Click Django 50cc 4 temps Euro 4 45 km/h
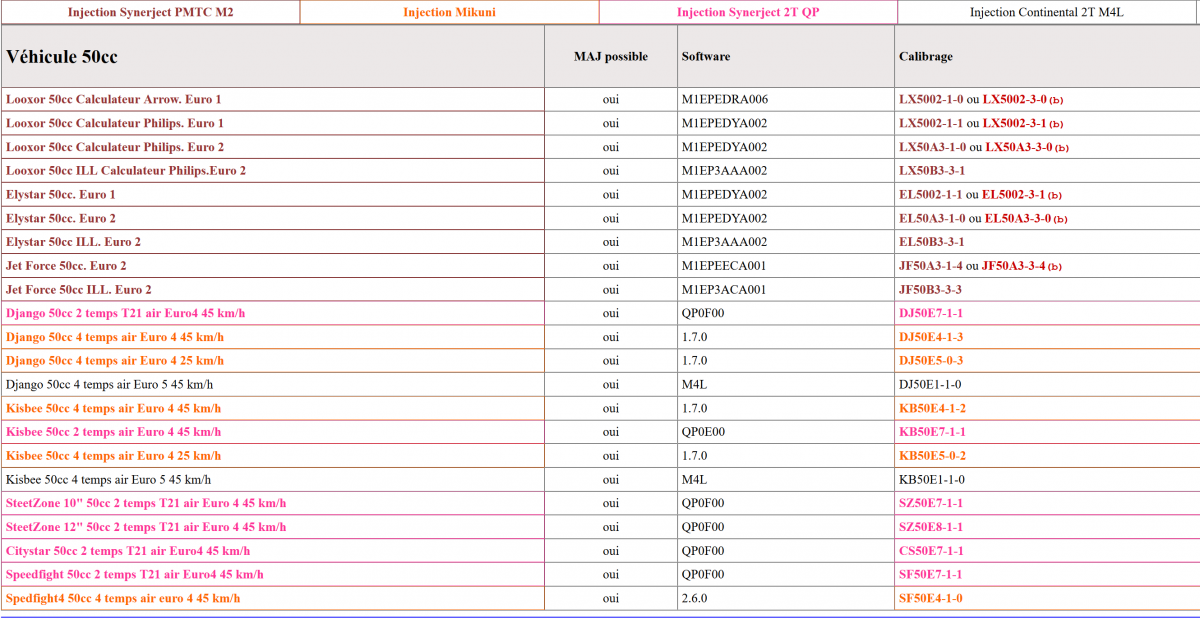The height and width of the screenshot is (619, 1200). tap(115, 337)
